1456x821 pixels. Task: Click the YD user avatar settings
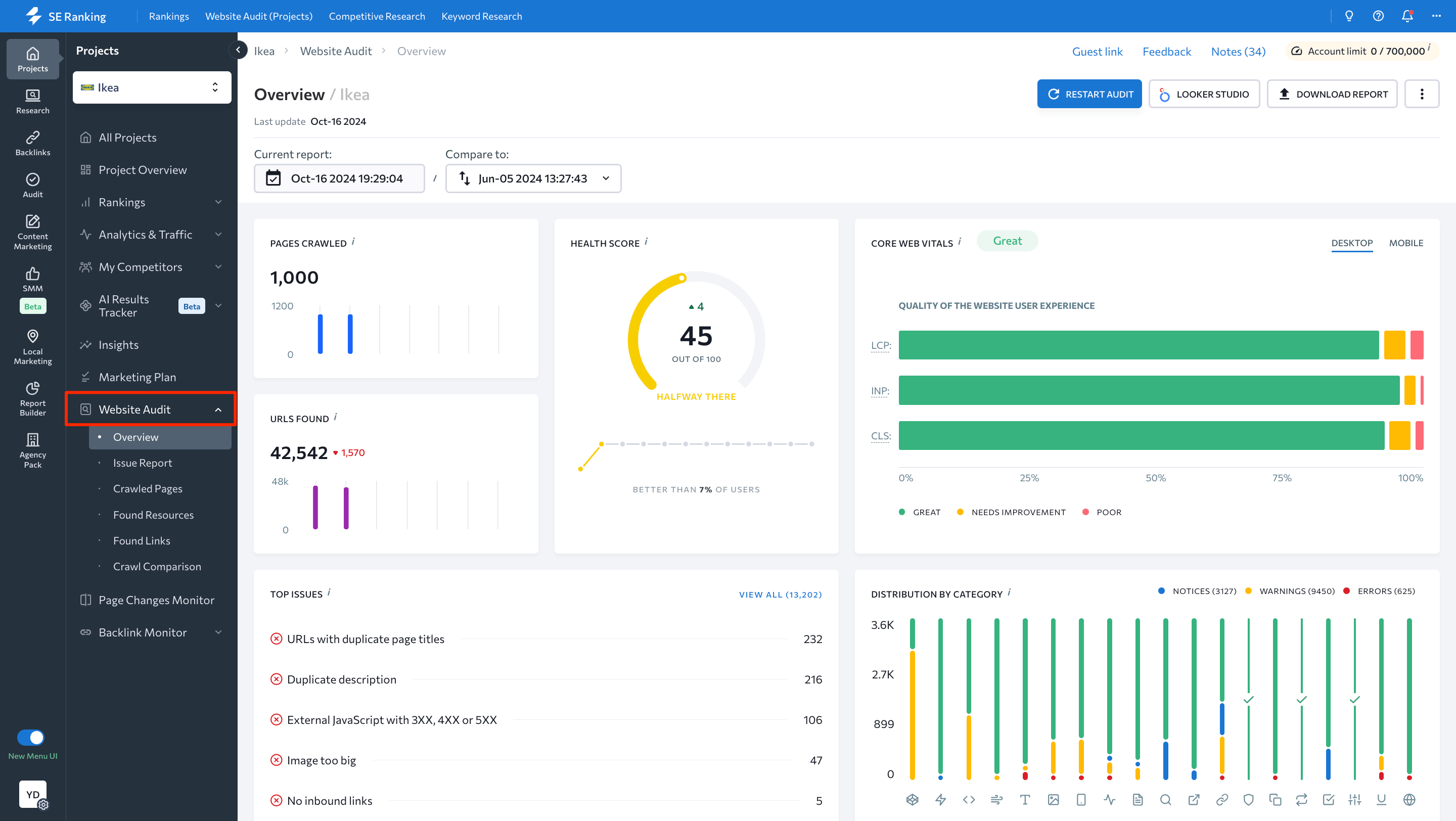[x=33, y=794]
